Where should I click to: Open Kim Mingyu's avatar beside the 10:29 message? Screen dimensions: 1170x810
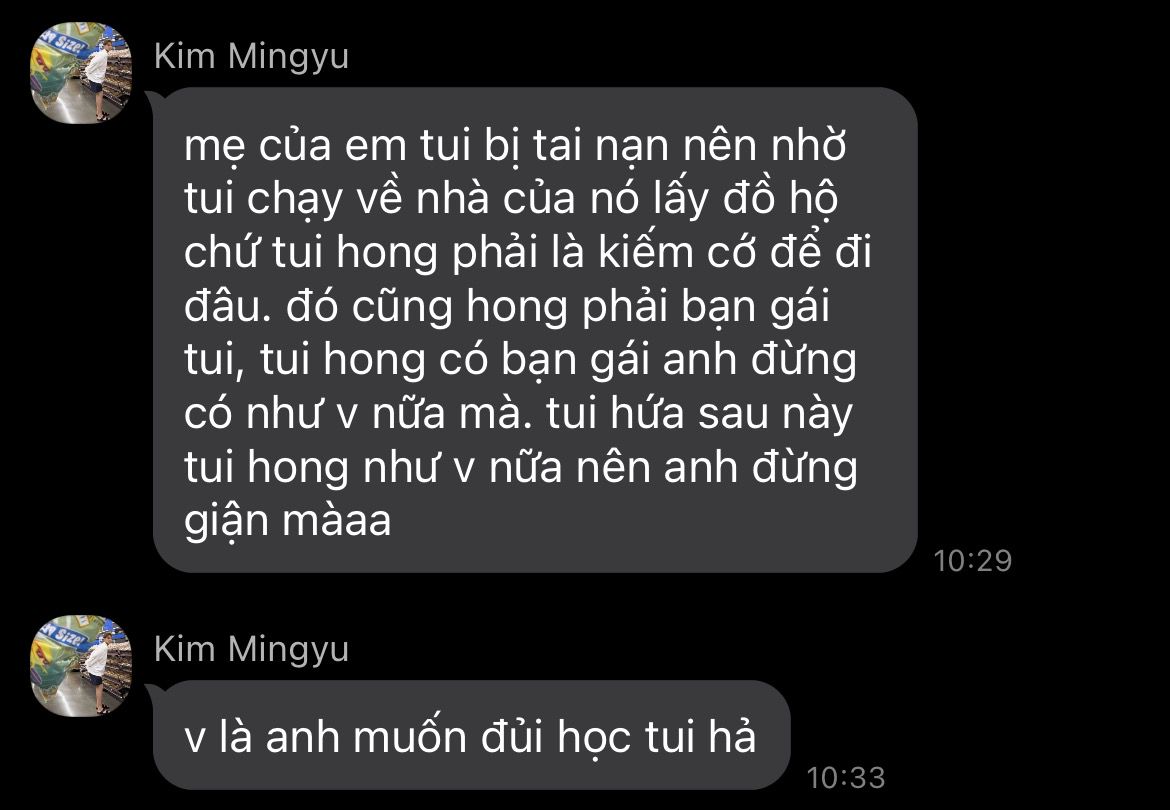click(81, 72)
